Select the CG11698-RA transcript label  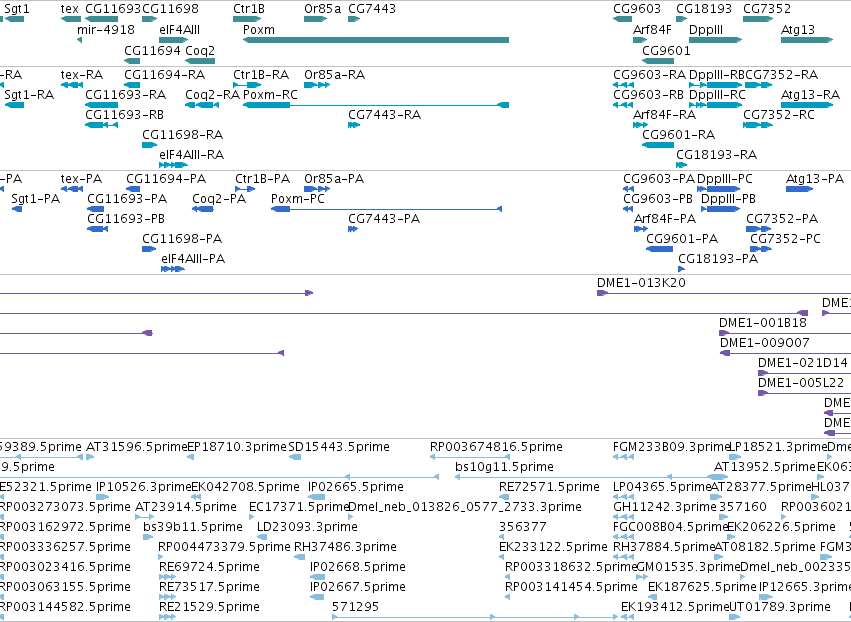[182, 135]
